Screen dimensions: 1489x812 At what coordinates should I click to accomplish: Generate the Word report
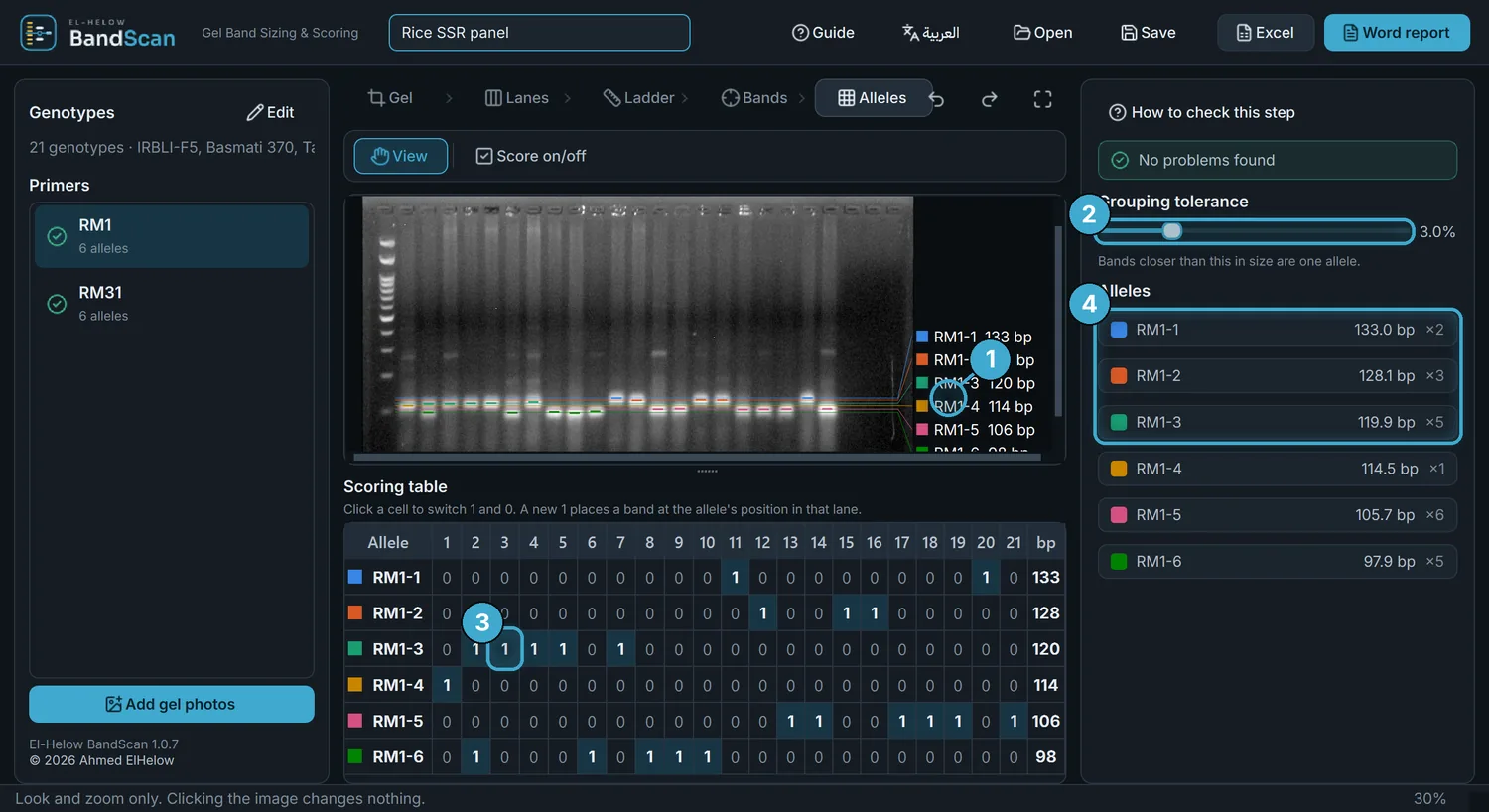1397,33
